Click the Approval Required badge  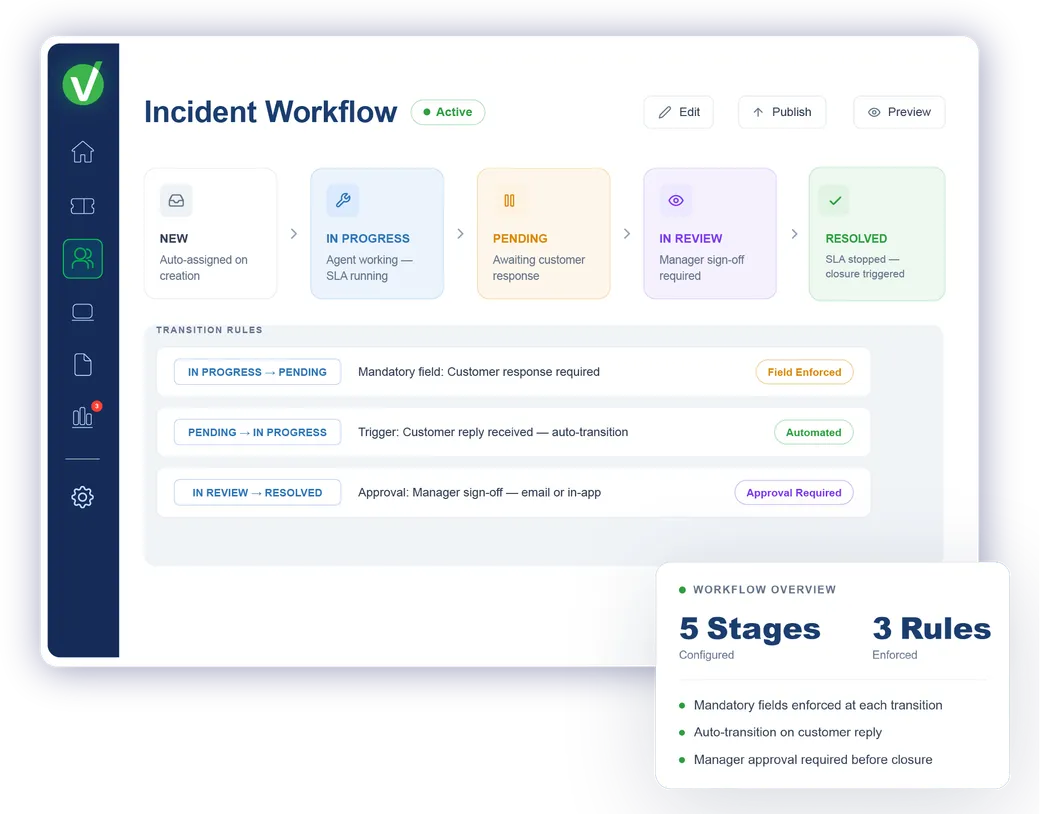pyautogui.click(x=794, y=493)
